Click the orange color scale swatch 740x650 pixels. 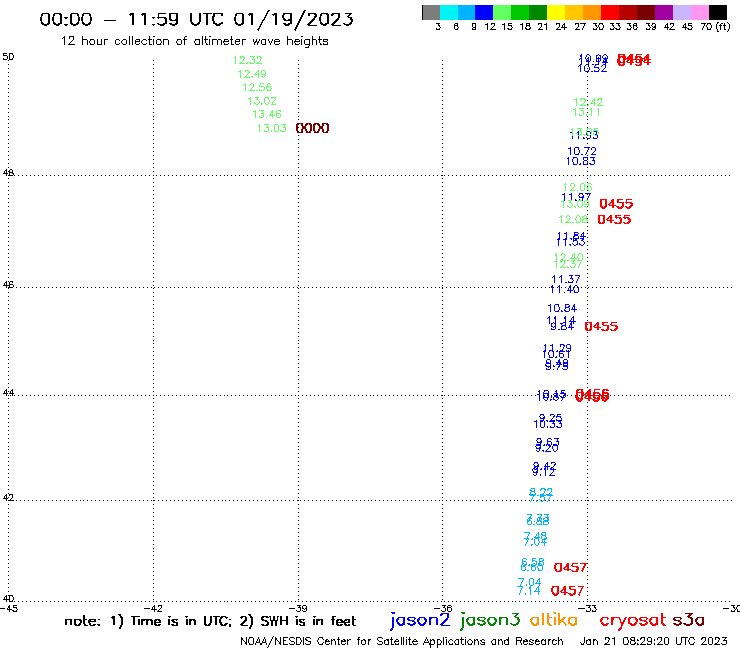592,12
